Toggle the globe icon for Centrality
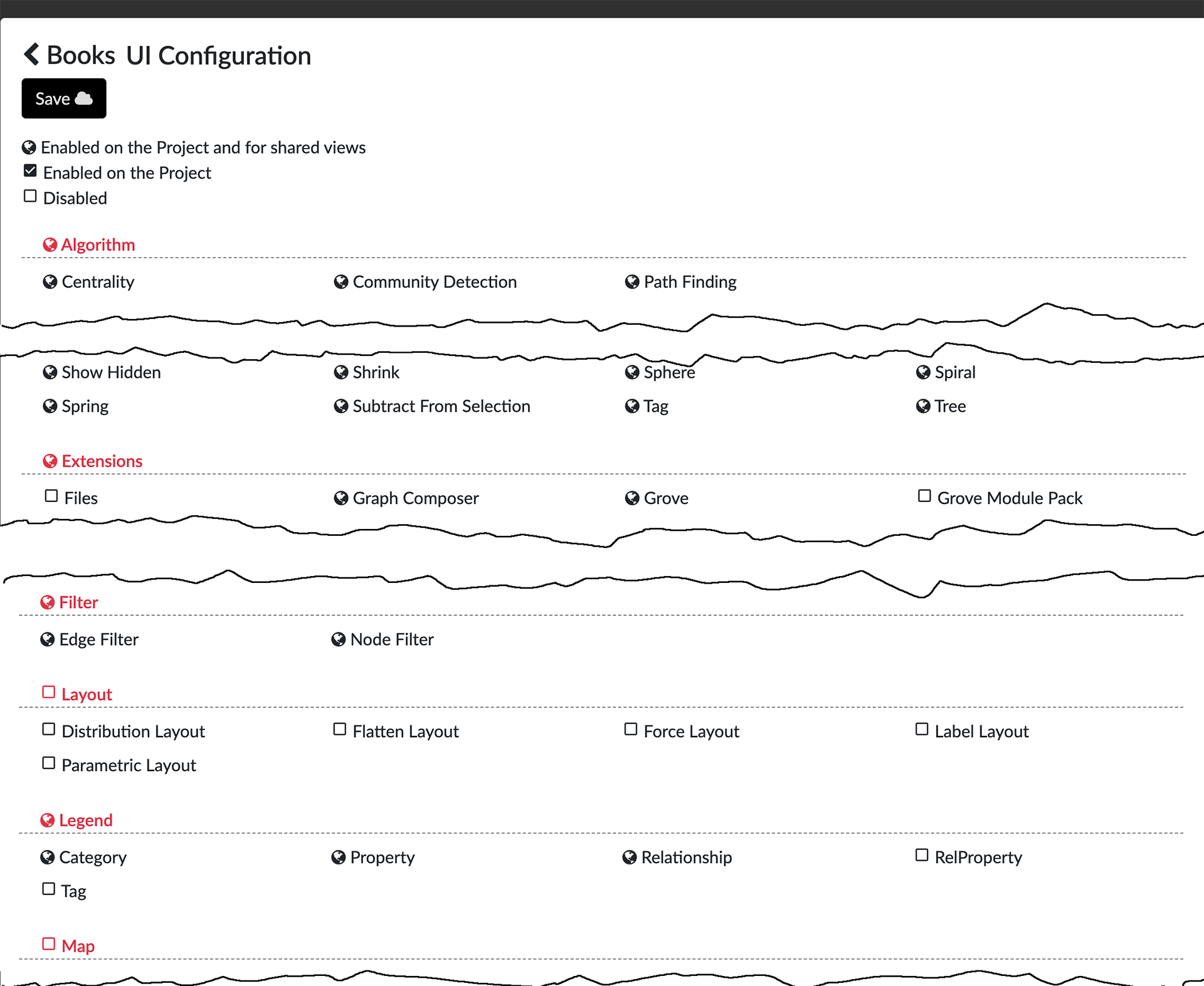1204x986 pixels. 50,282
